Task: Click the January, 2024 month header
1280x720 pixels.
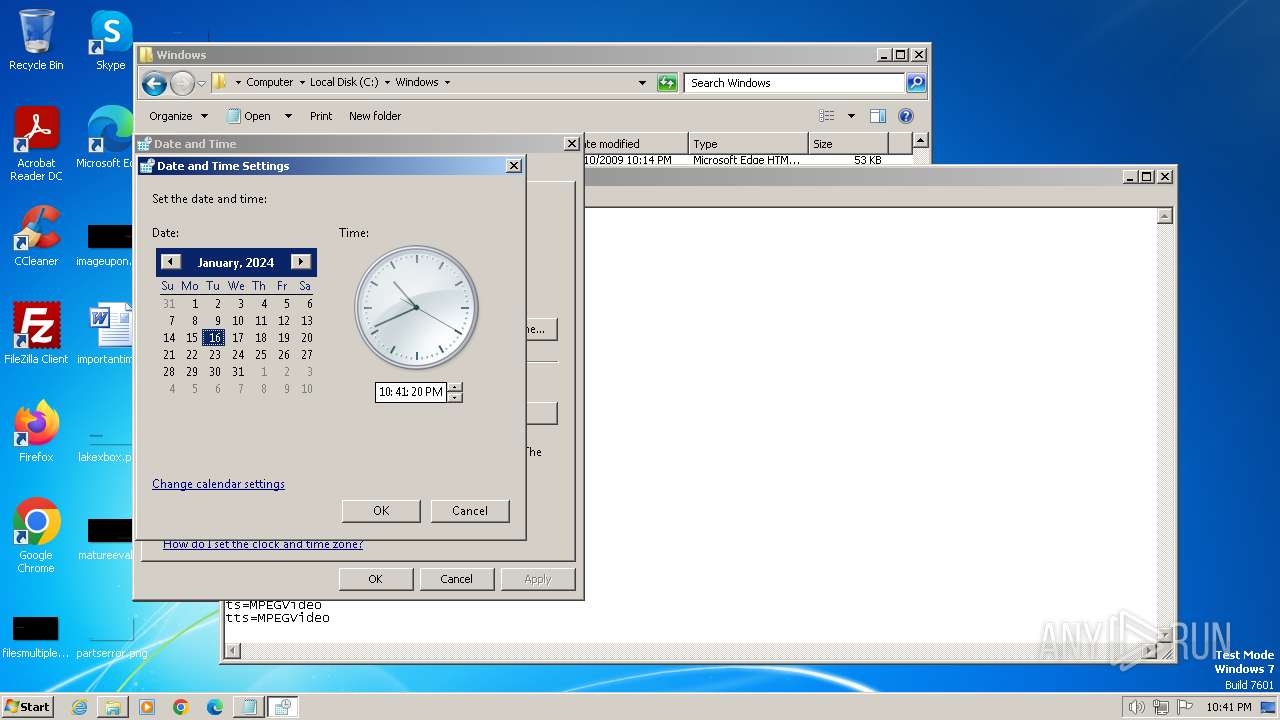Action: (236, 263)
